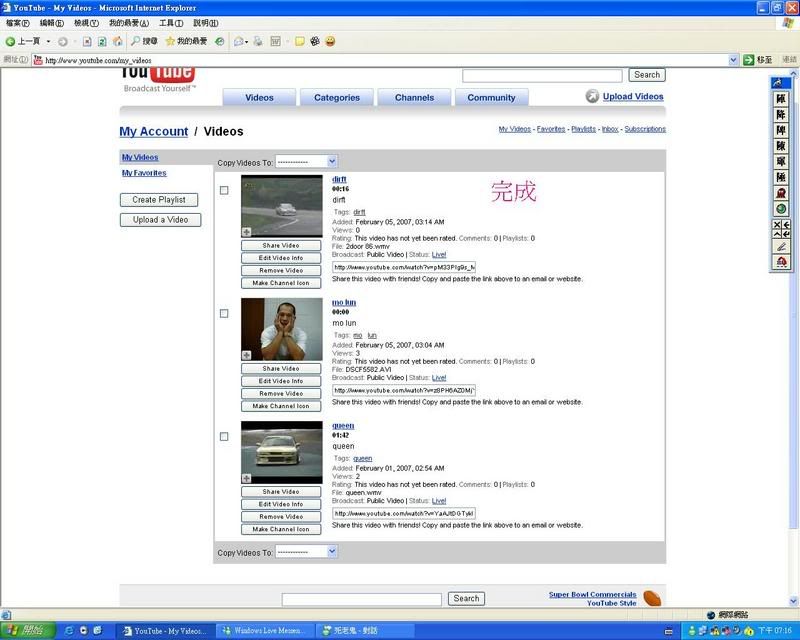Click the green globe icon in IME toolbar
This screenshot has width=800, height=640.
pos(781,209)
